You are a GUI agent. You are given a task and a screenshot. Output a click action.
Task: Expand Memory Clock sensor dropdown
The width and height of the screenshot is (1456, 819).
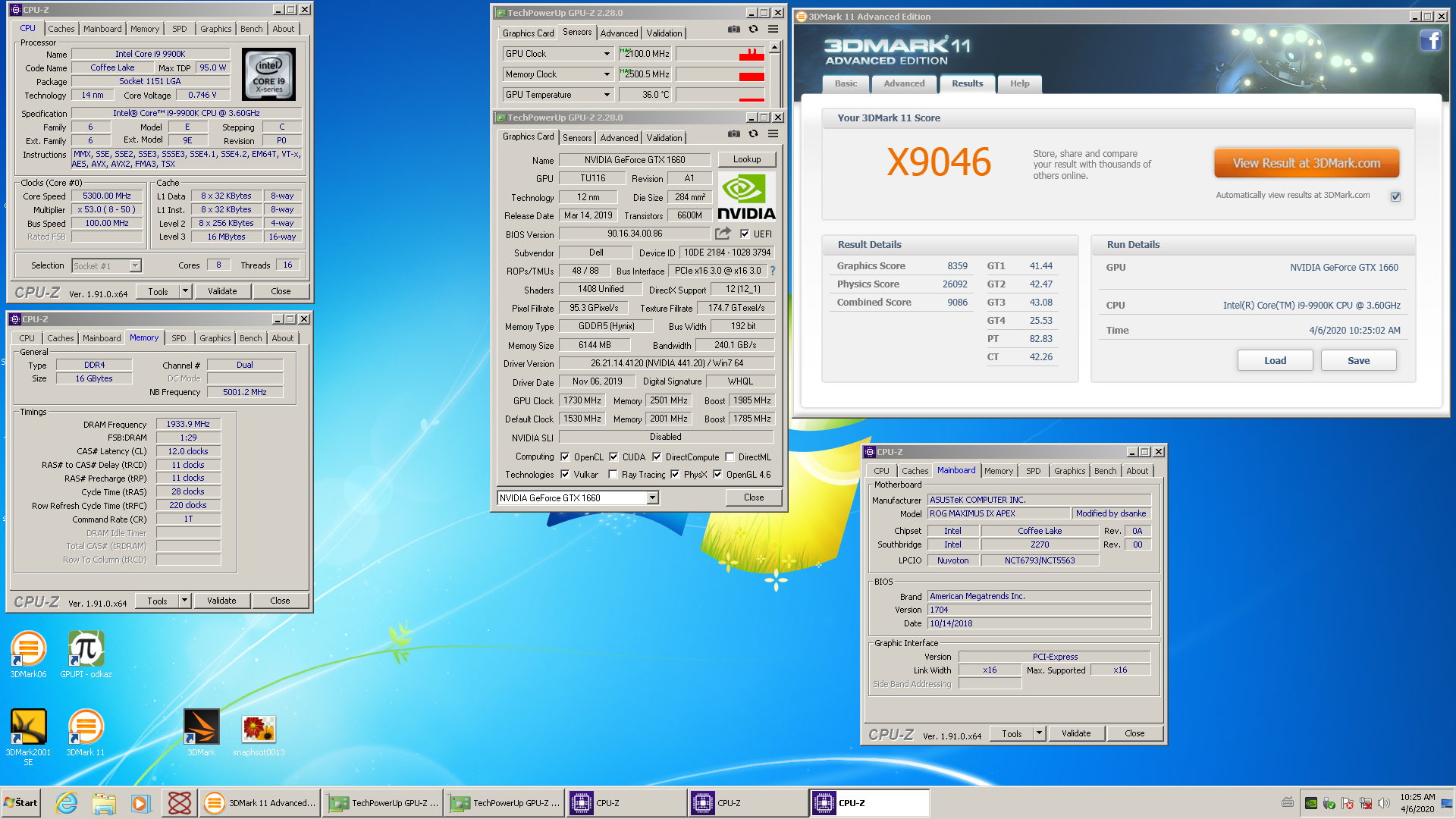pyautogui.click(x=607, y=74)
